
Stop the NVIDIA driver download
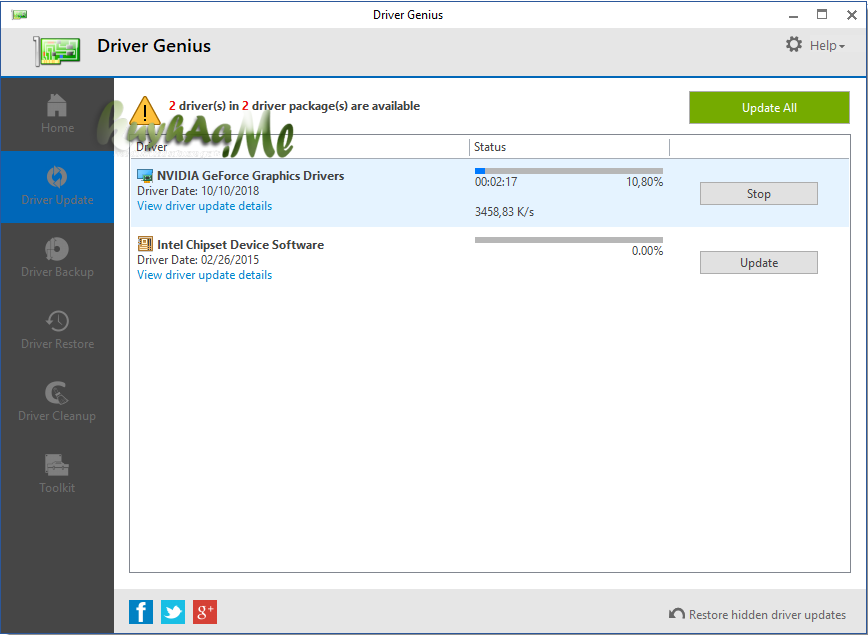(758, 194)
